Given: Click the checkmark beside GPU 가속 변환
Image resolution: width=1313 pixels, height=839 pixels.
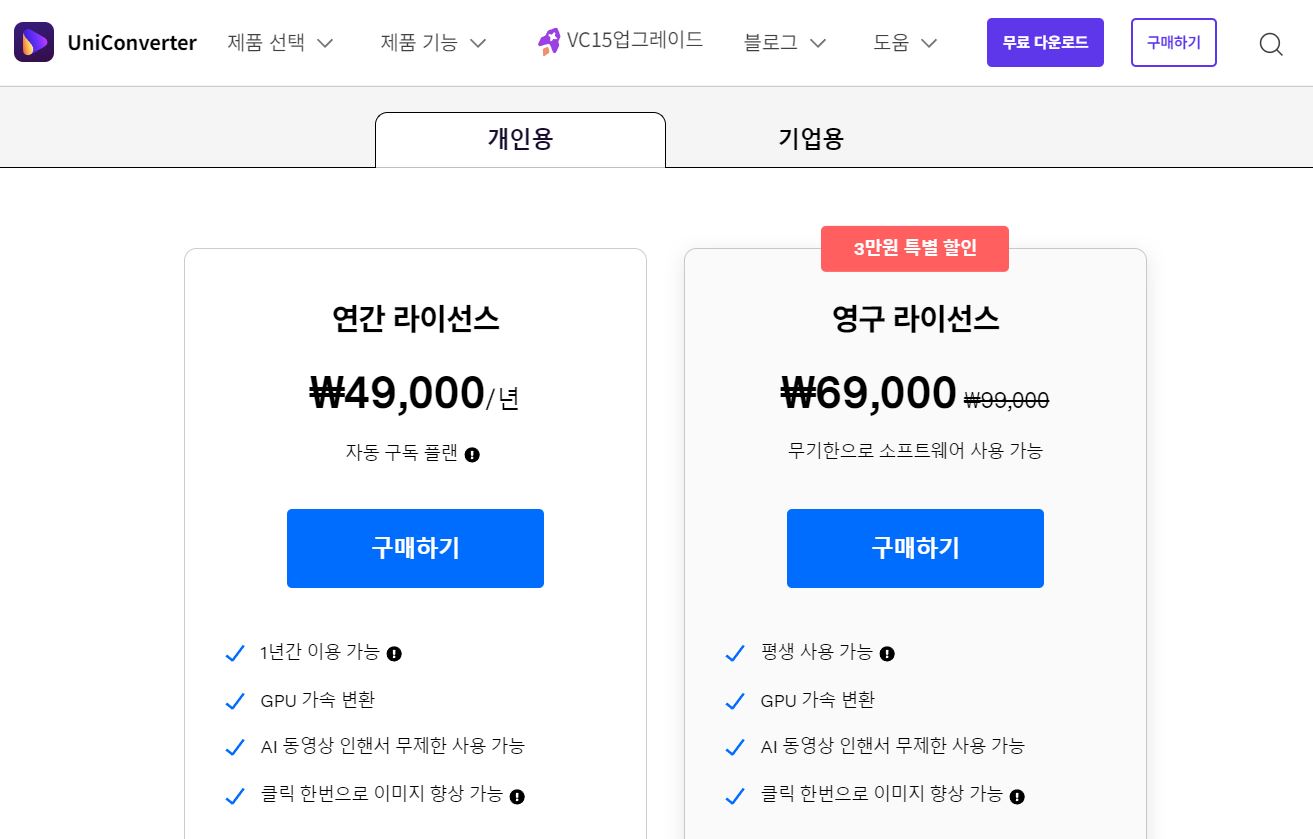Looking at the screenshot, I should [x=235, y=700].
